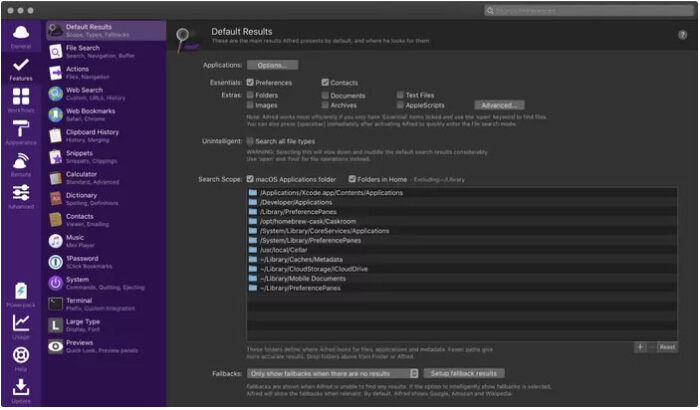Select the Clipboard History icon

pos(55,136)
